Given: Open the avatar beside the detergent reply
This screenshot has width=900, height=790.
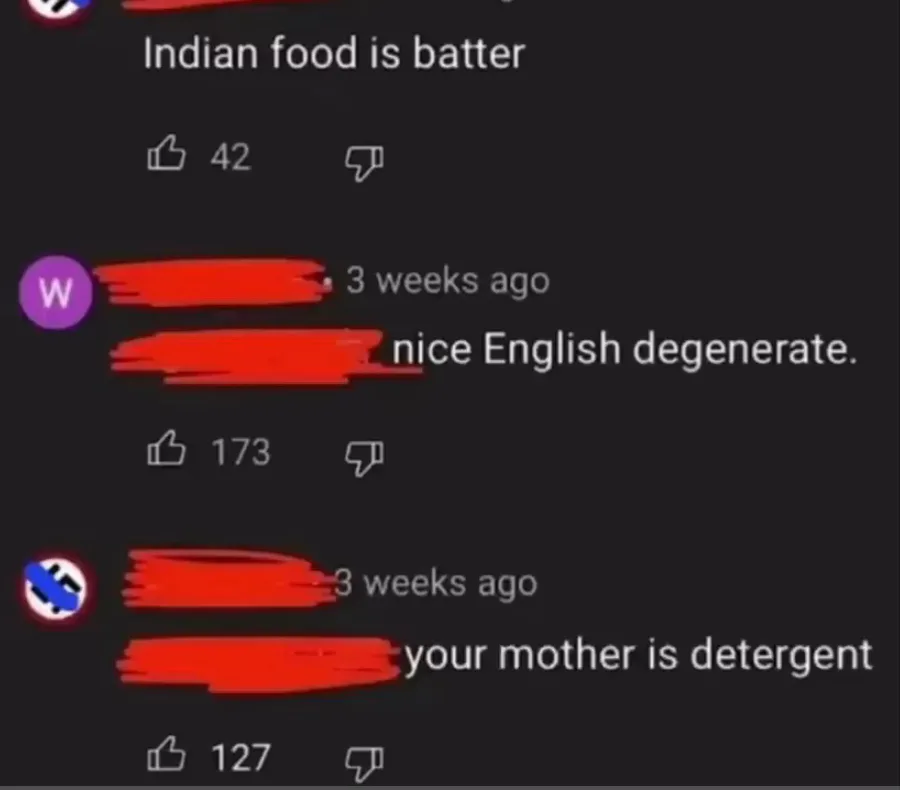Looking at the screenshot, I should pos(55,589).
